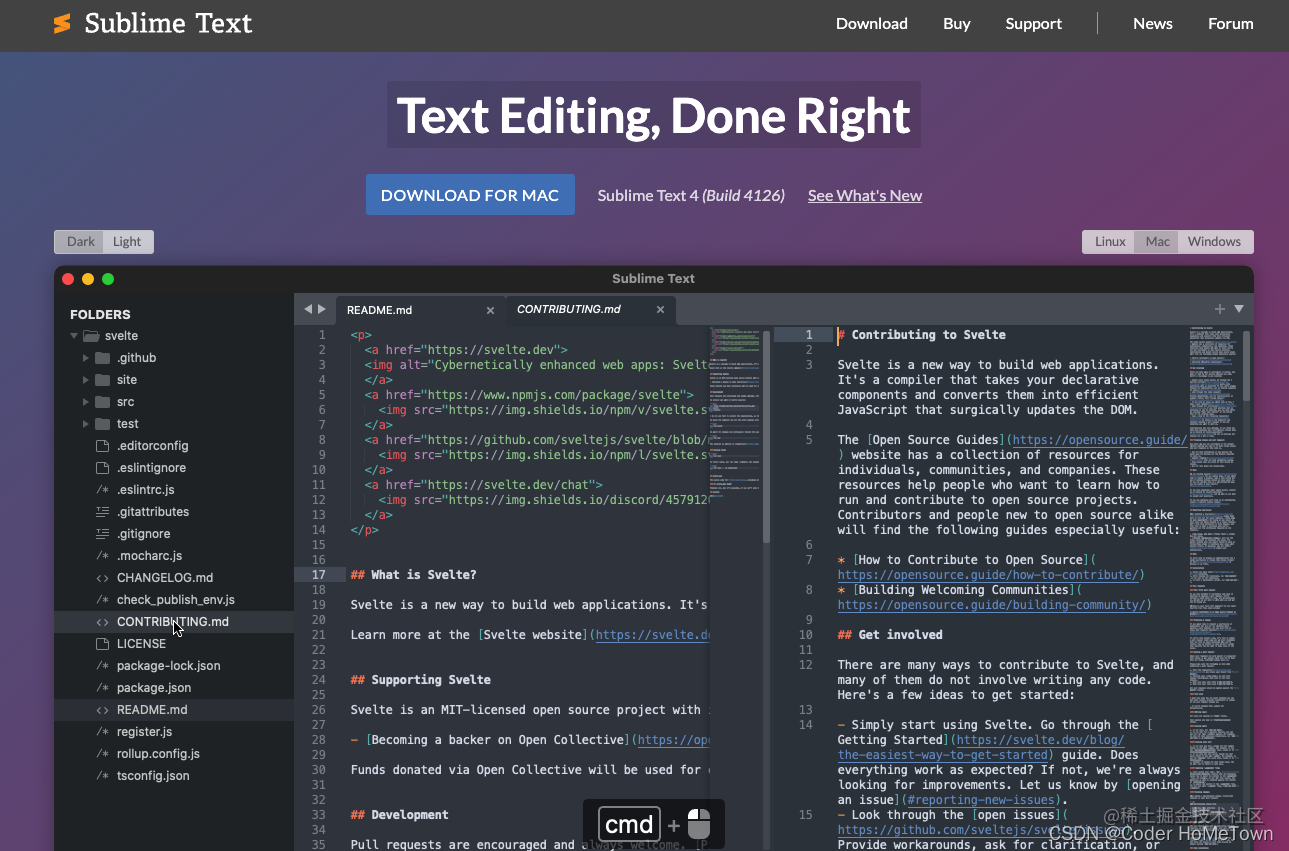Screen dimensions: 1289x851
Task: Expand the test folder arrow
Action: tap(86, 424)
